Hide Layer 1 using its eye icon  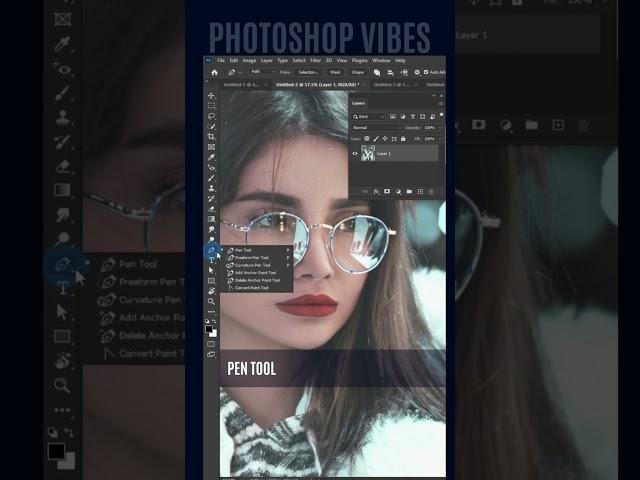click(x=355, y=153)
